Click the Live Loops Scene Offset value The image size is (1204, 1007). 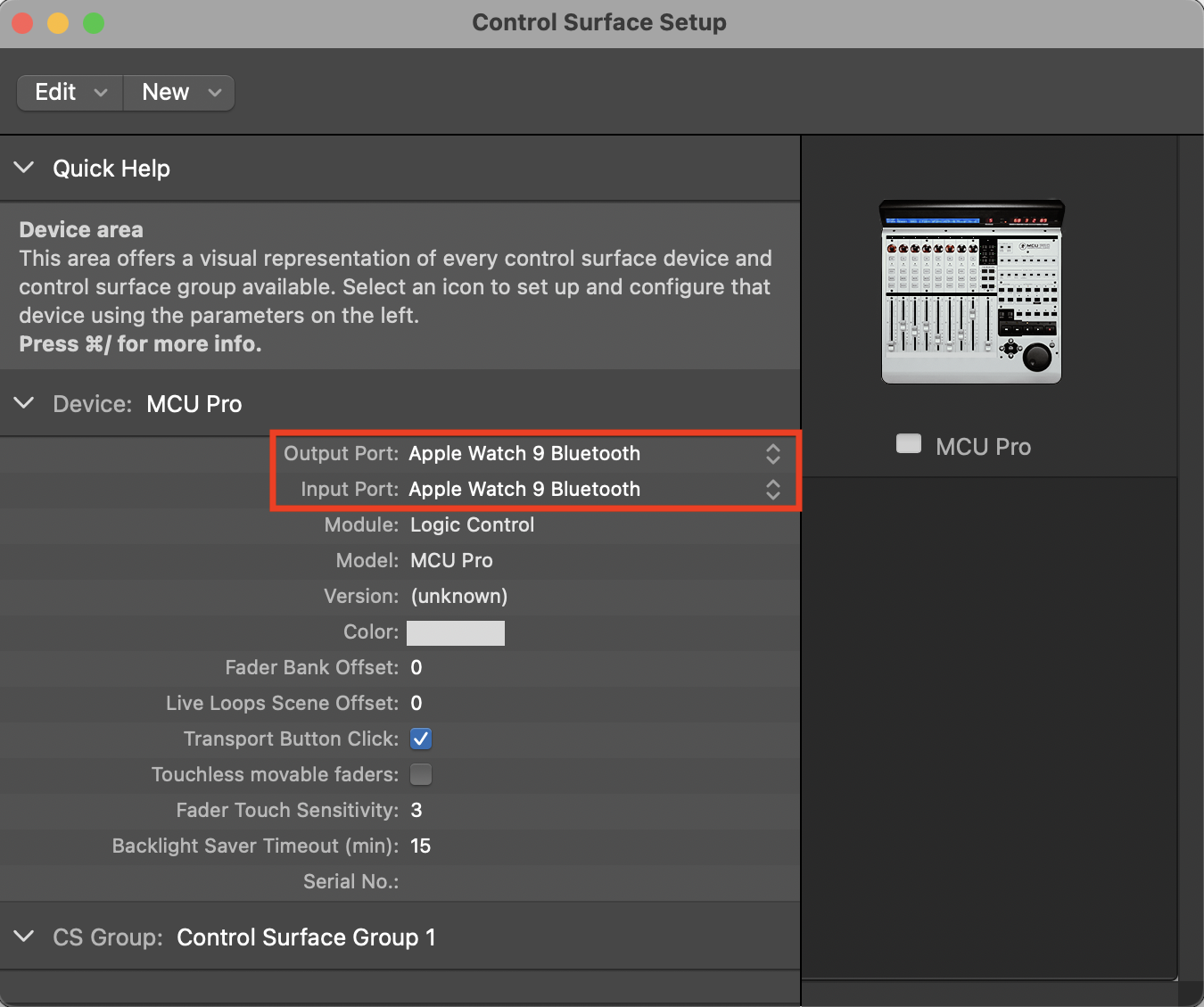[x=416, y=703]
